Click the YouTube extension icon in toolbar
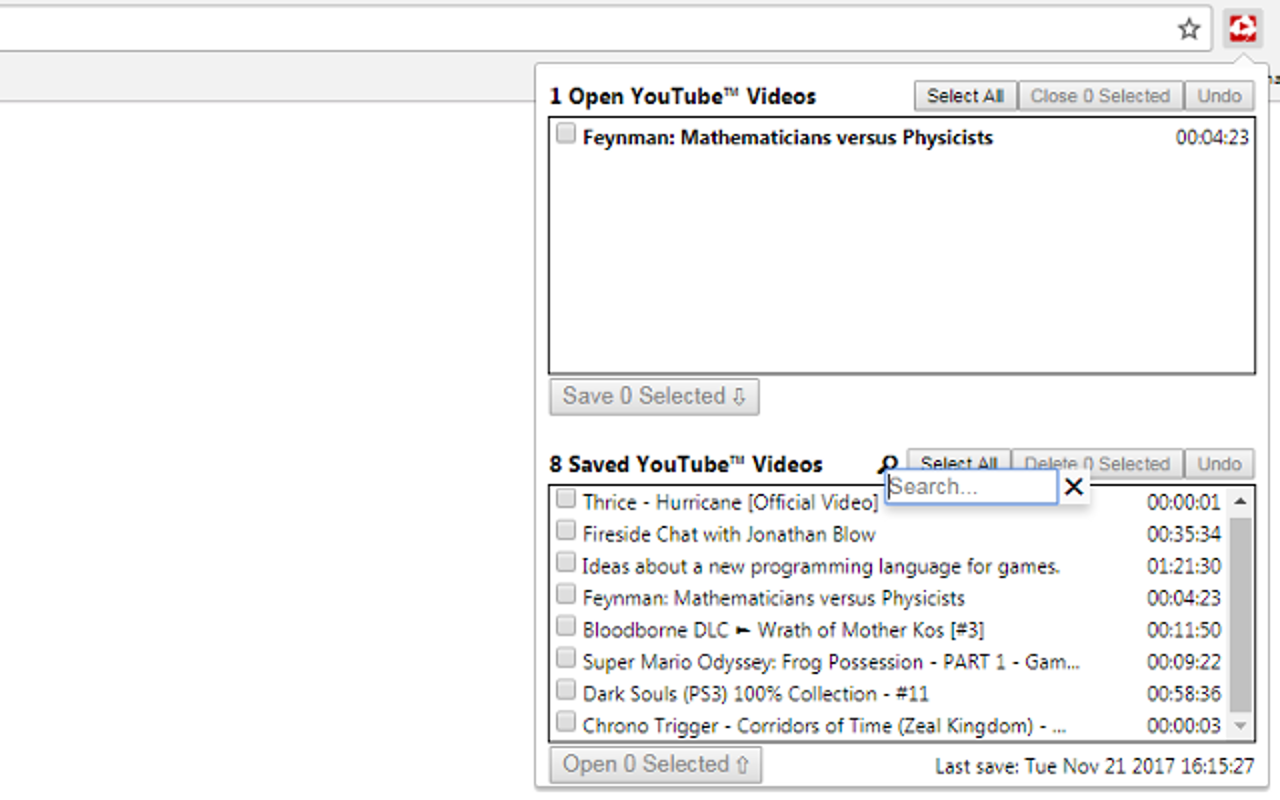The width and height of the screenshot is (1280, 800). 1243,28
